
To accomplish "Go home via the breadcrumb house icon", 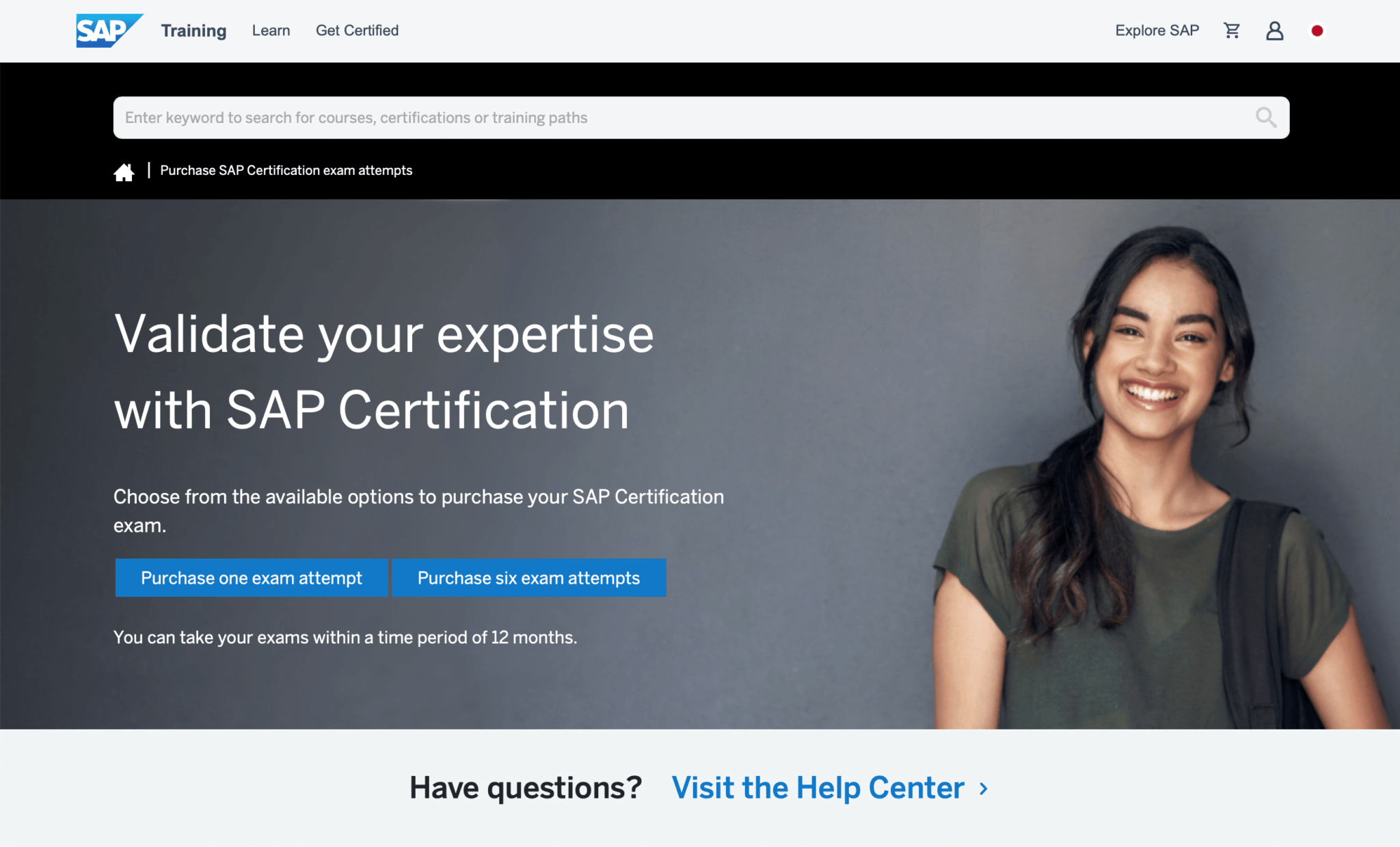I will click(124, 171).
